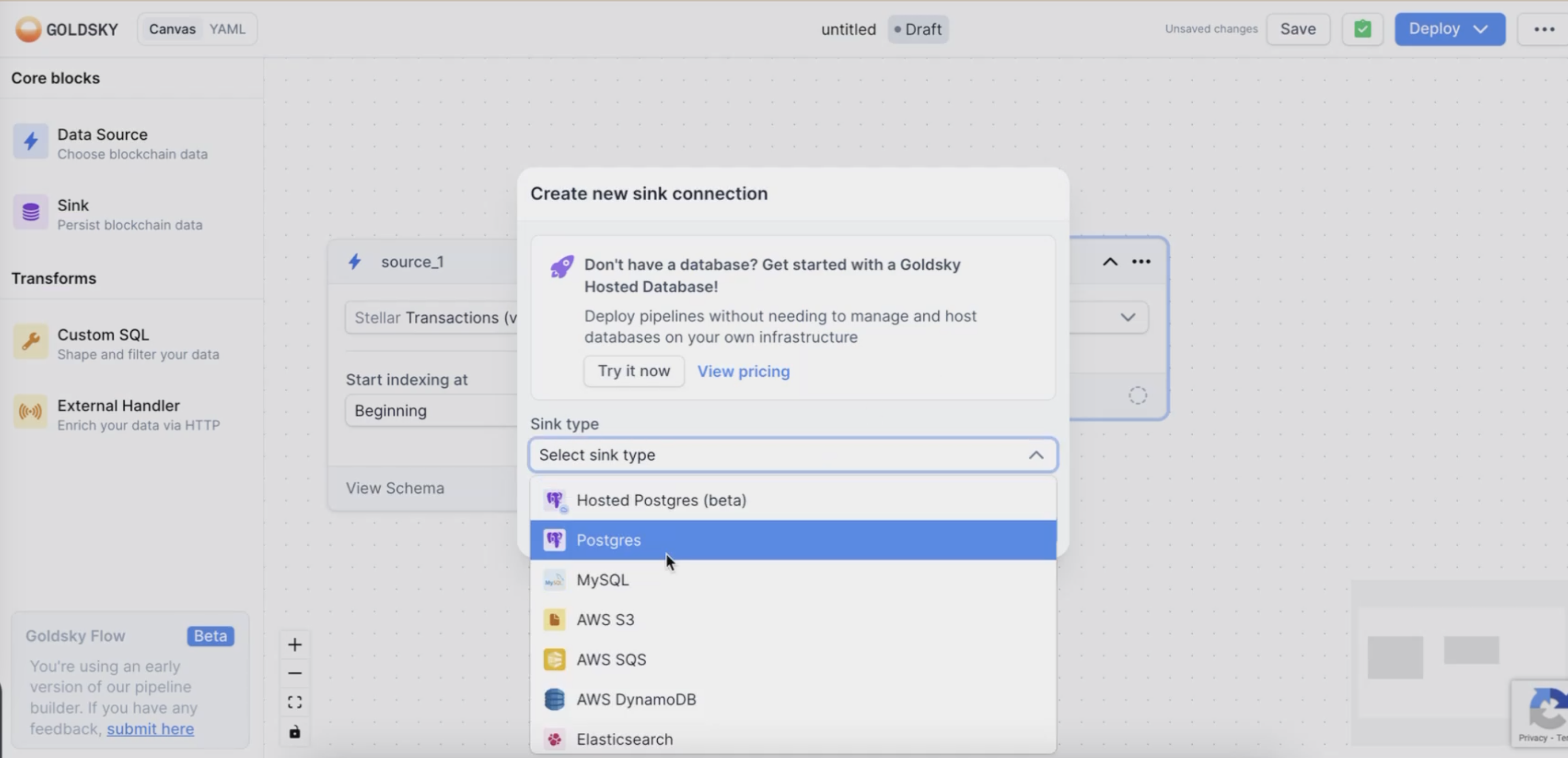Open the Deploy dropdown arrow
The width and height of the screenshot is (1568, 758).
pyautogui.click(x=1481, y=29)
